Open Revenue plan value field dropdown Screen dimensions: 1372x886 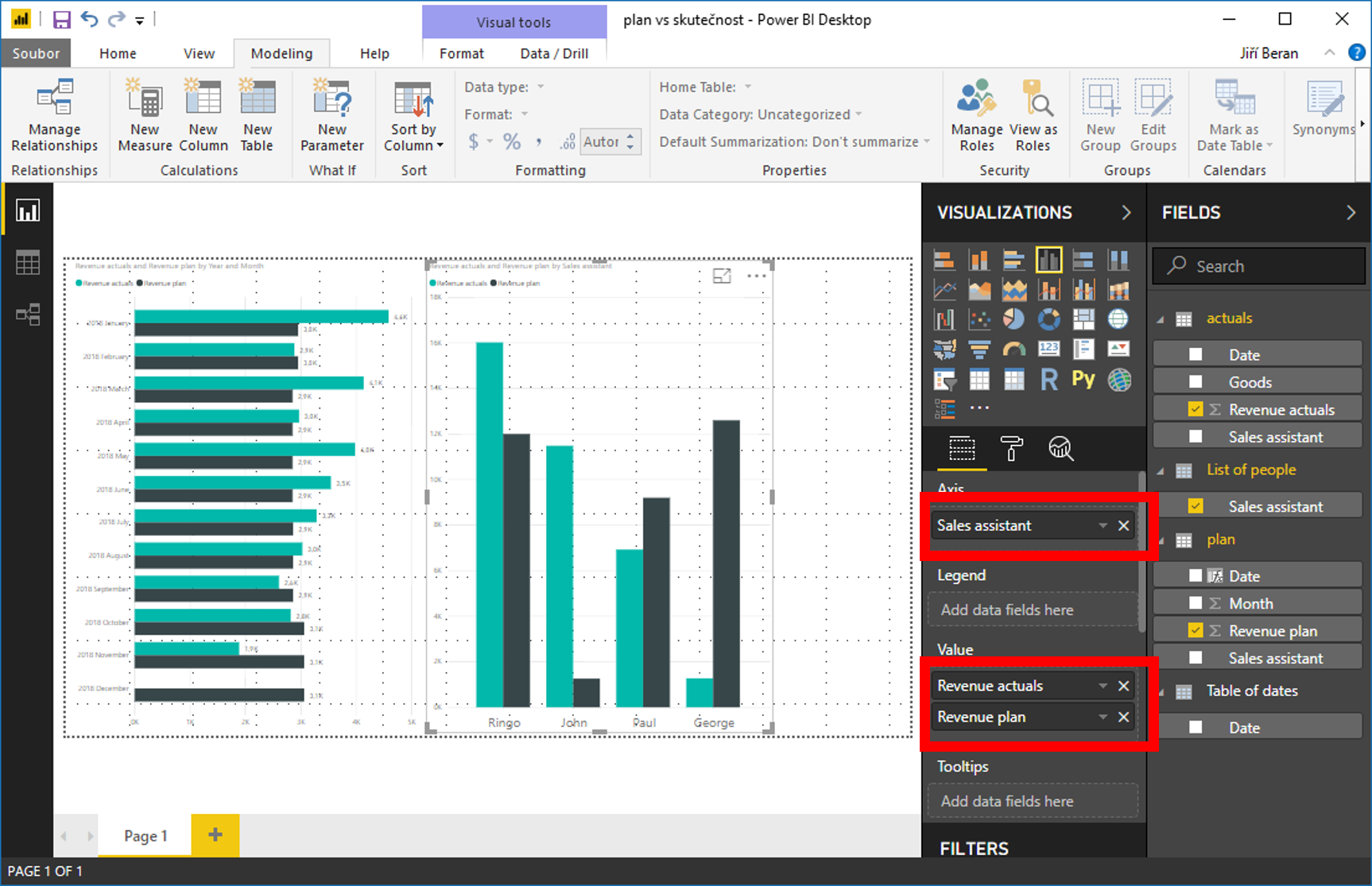click(x=1103, y=717)
